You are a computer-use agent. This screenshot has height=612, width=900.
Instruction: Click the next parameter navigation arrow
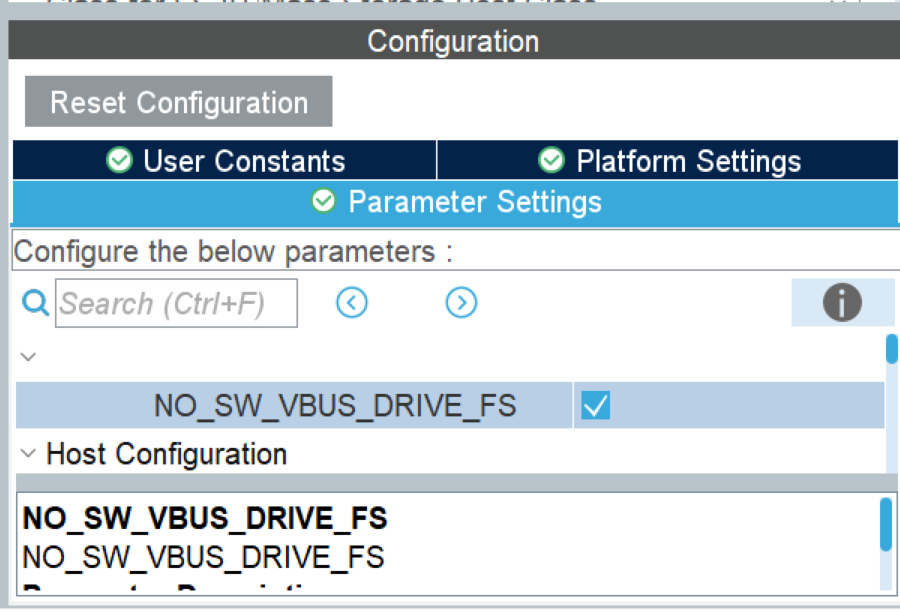tap(461, 302)
